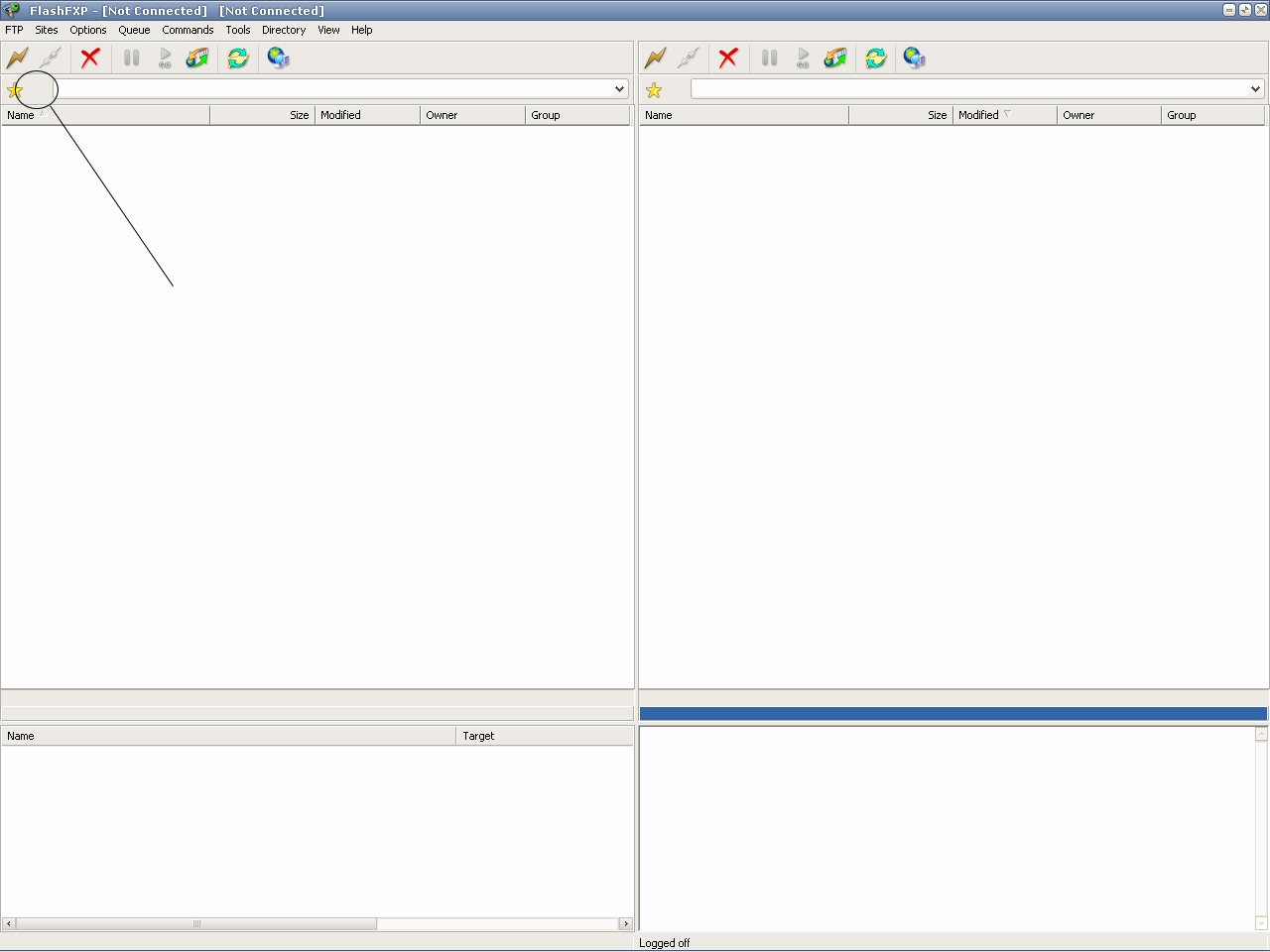Click the left pane Quick Connect lightning icon

tap(18, 58)
